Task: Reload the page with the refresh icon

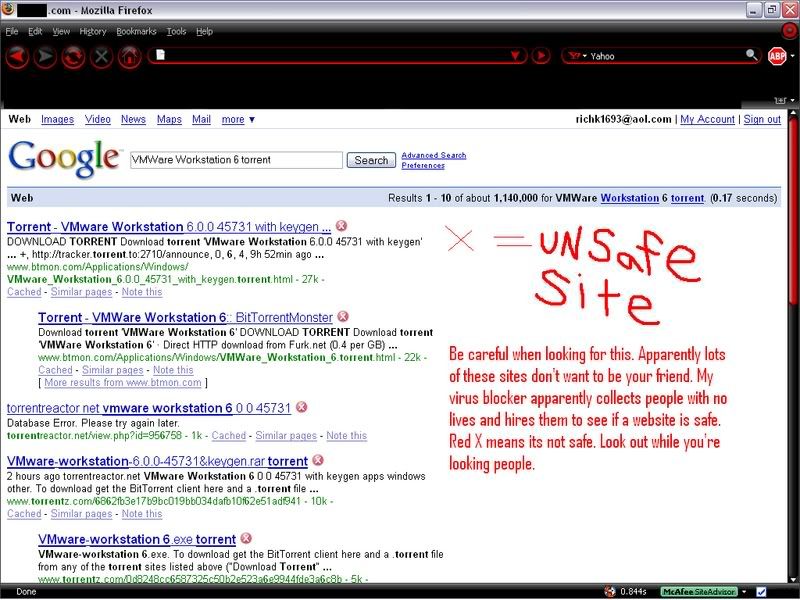Action: tap(73, 56)
